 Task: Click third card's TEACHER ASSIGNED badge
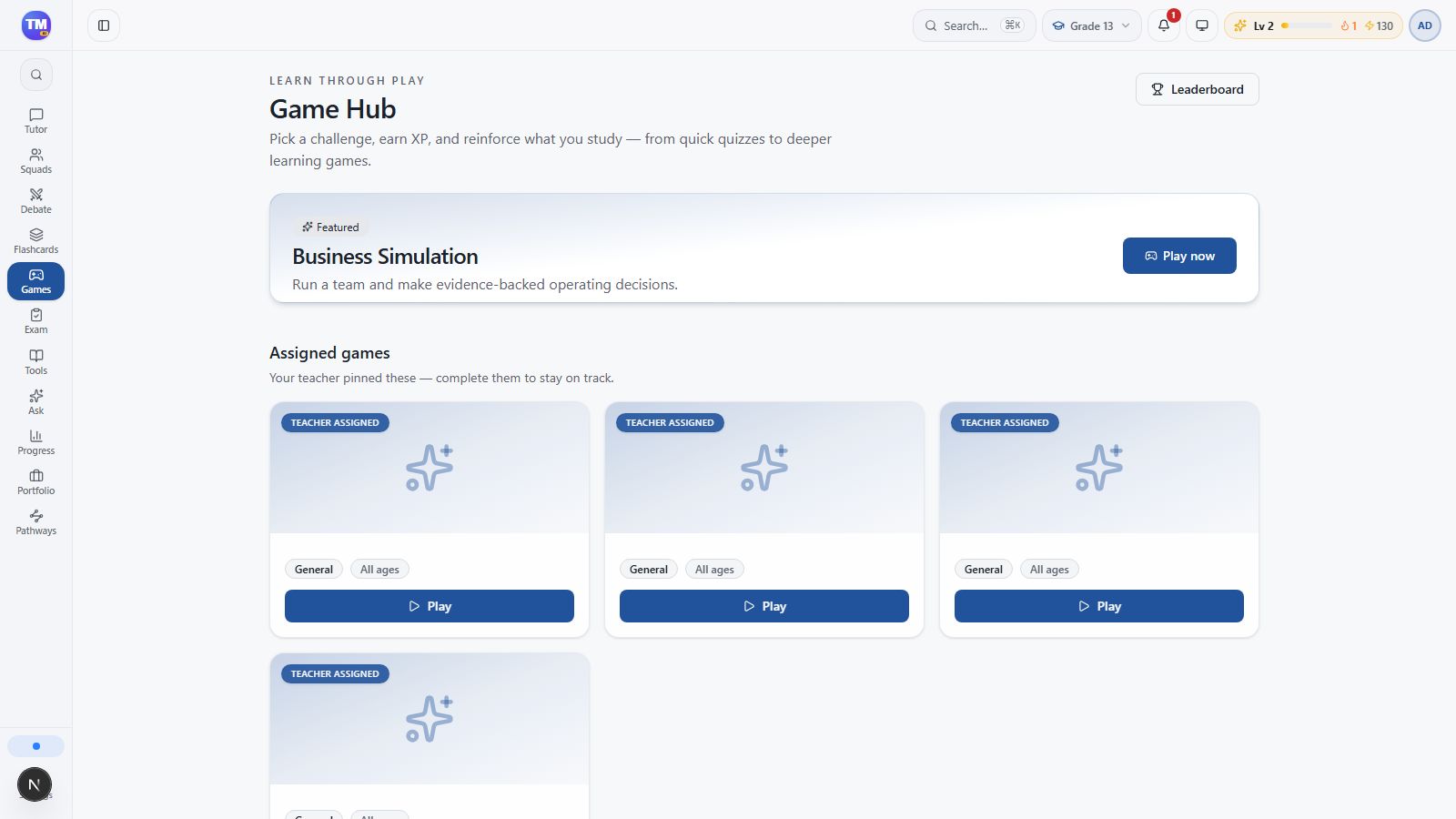click(1005, 423)
